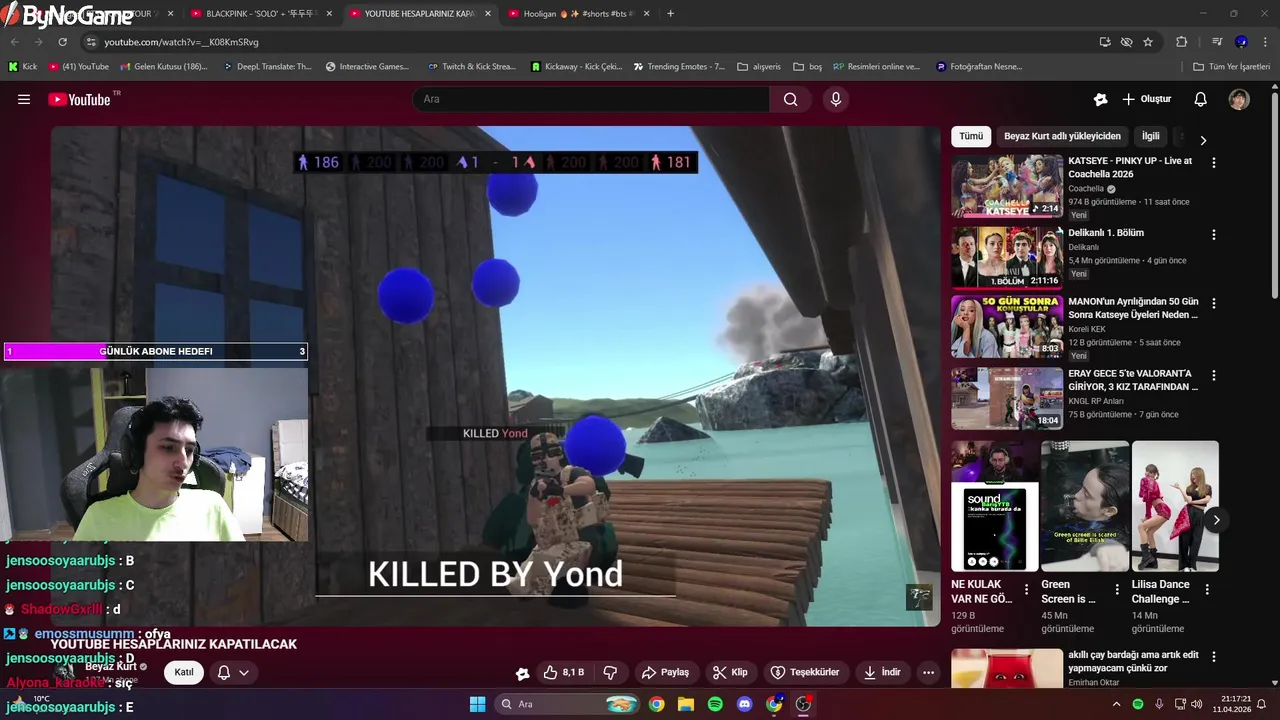Open ERAY GECE 5'te VALORANT'A title
The image size is (1280, 720).
(x=1133, y=380)
